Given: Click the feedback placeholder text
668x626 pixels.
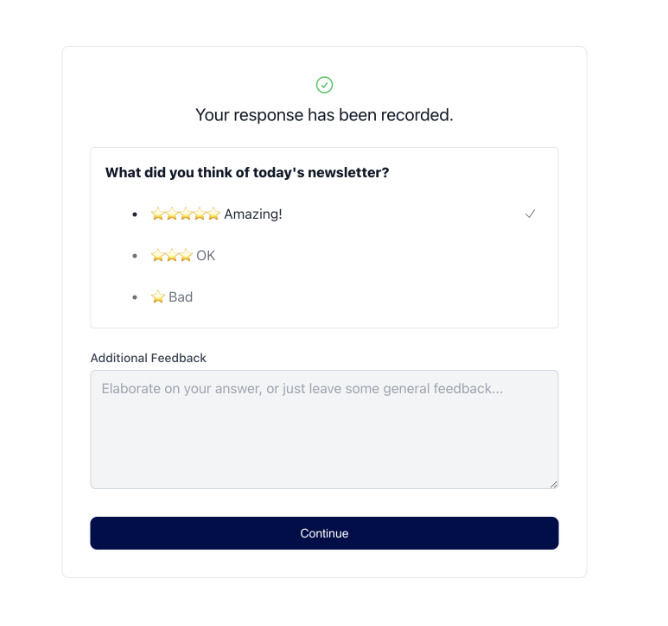Looking at the screenshot, I should click(x=302, y=389).
